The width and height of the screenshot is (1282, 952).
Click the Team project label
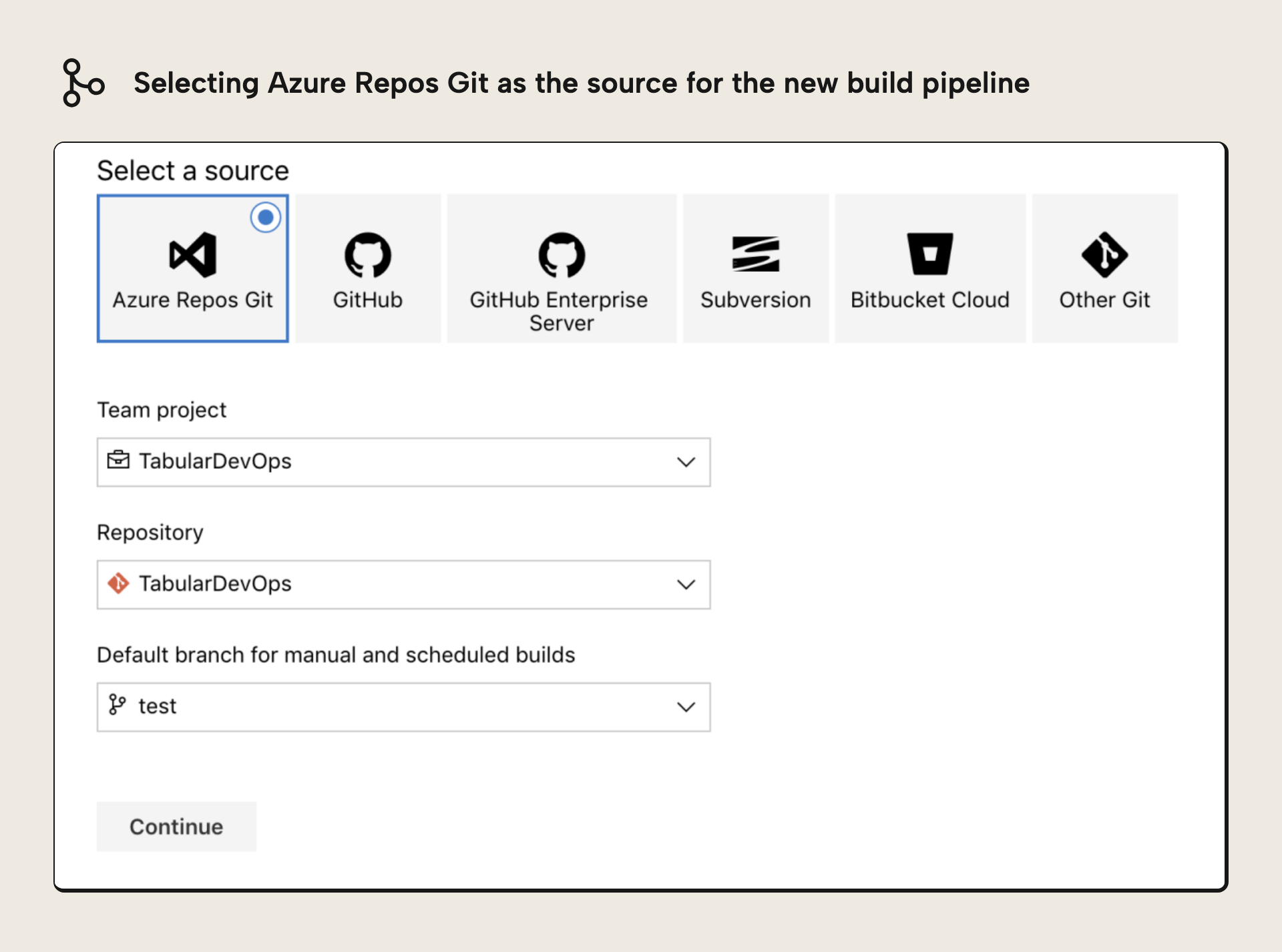tap(162, 409)
